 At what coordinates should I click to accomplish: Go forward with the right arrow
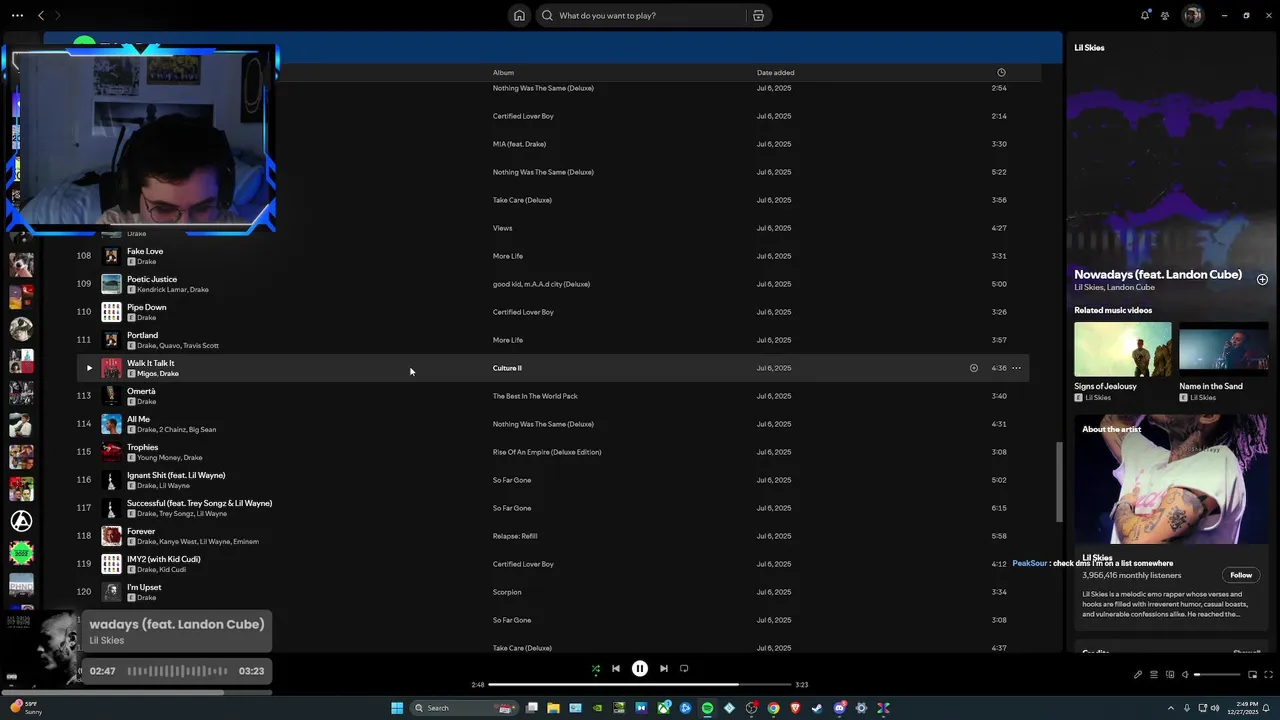tap(57, 15)
